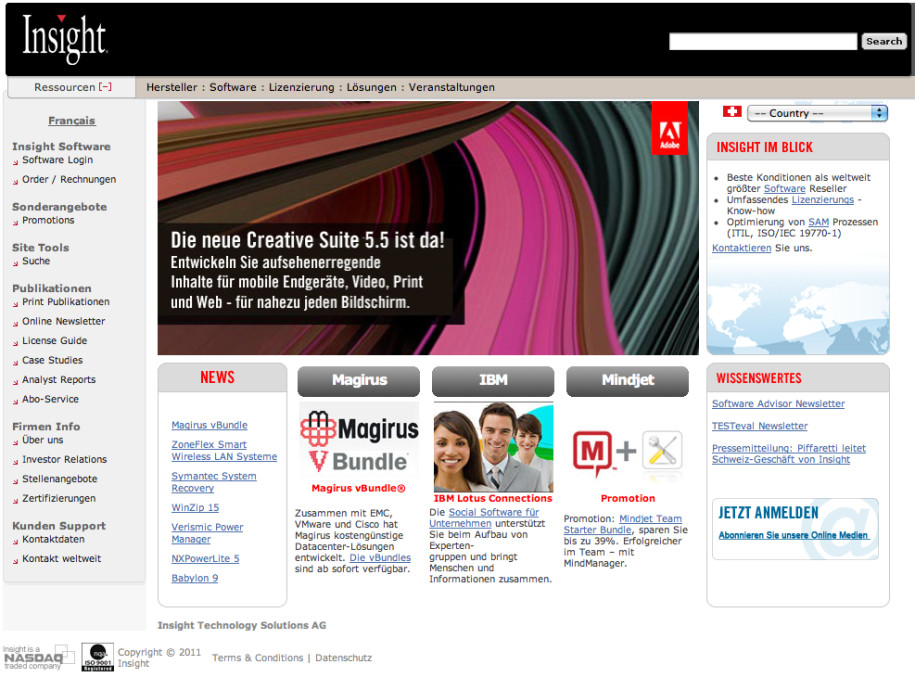Open the Symantec System Recovery news link

213,482
